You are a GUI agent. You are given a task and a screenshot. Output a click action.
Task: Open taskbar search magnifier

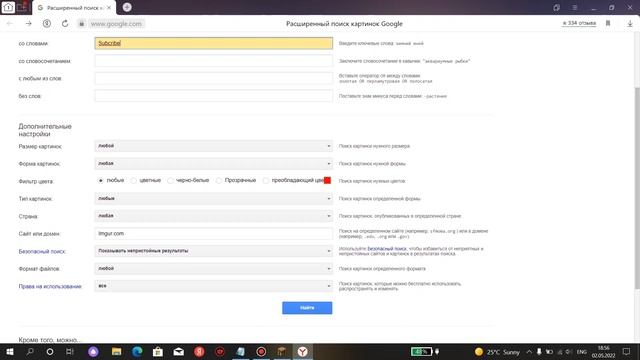point(30,351)
